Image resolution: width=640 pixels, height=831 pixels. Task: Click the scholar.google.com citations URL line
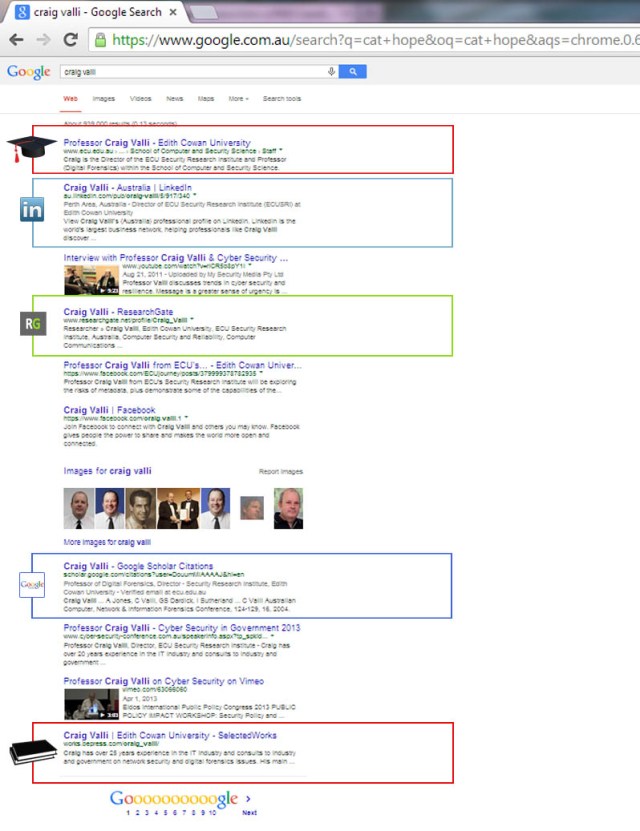(154, 574)
